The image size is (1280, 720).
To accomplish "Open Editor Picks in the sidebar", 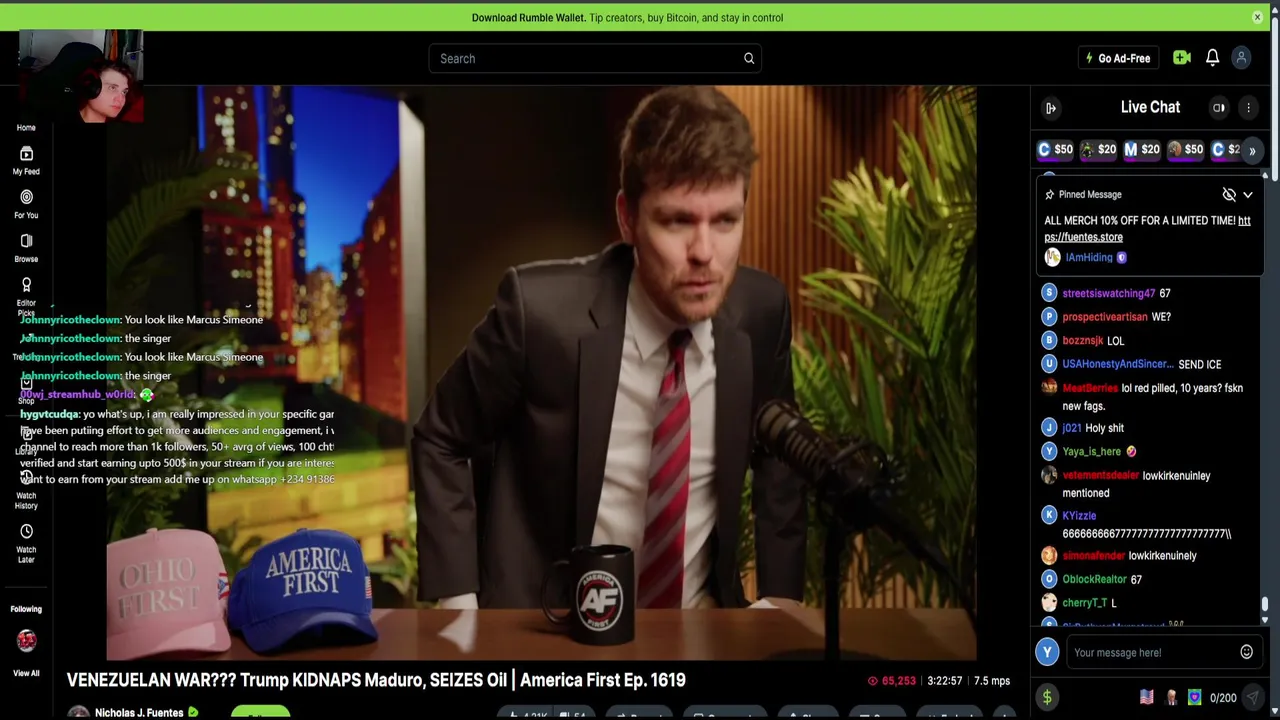I will (26, 297).
